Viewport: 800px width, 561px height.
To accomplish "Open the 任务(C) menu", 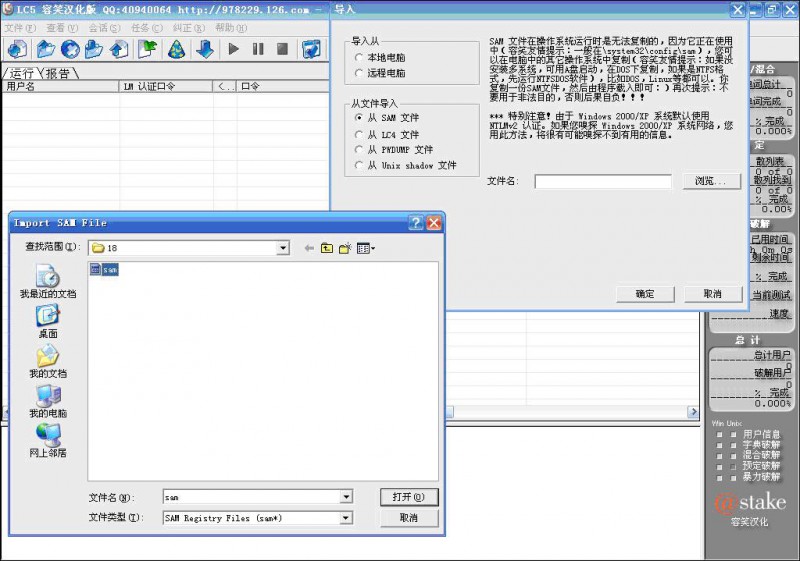I will click(x=146, y=28).
